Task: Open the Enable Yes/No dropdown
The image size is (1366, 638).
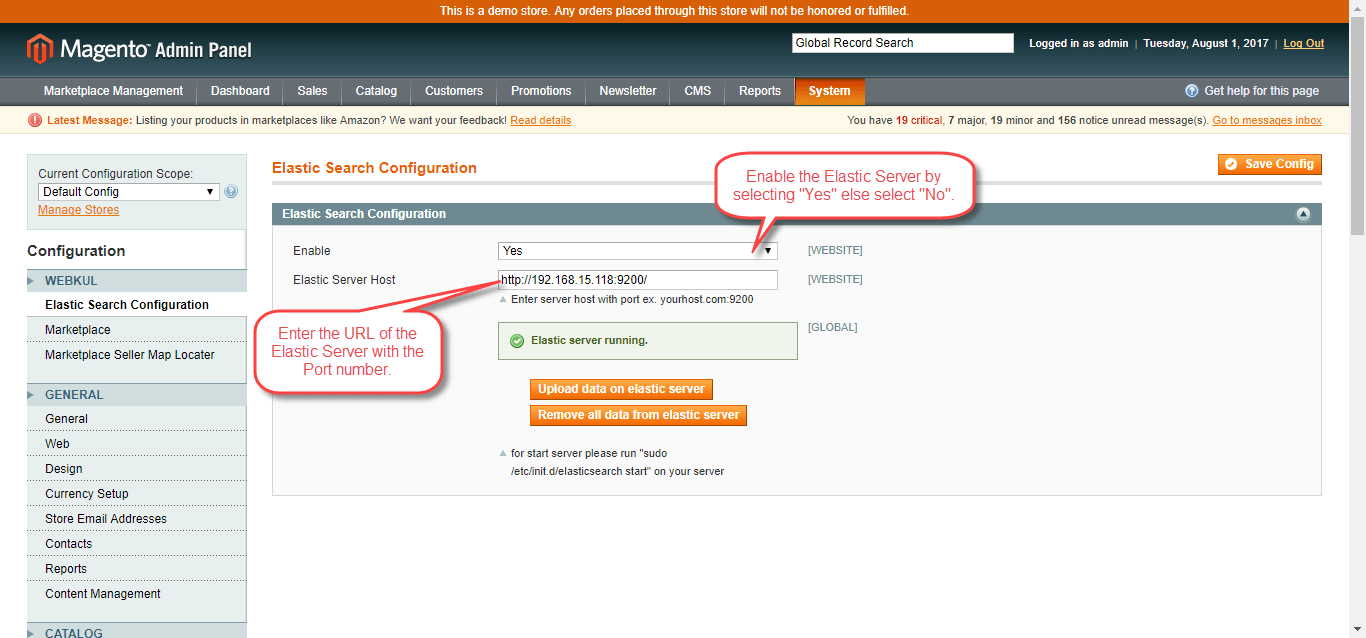Action: [x=638, y=251]
